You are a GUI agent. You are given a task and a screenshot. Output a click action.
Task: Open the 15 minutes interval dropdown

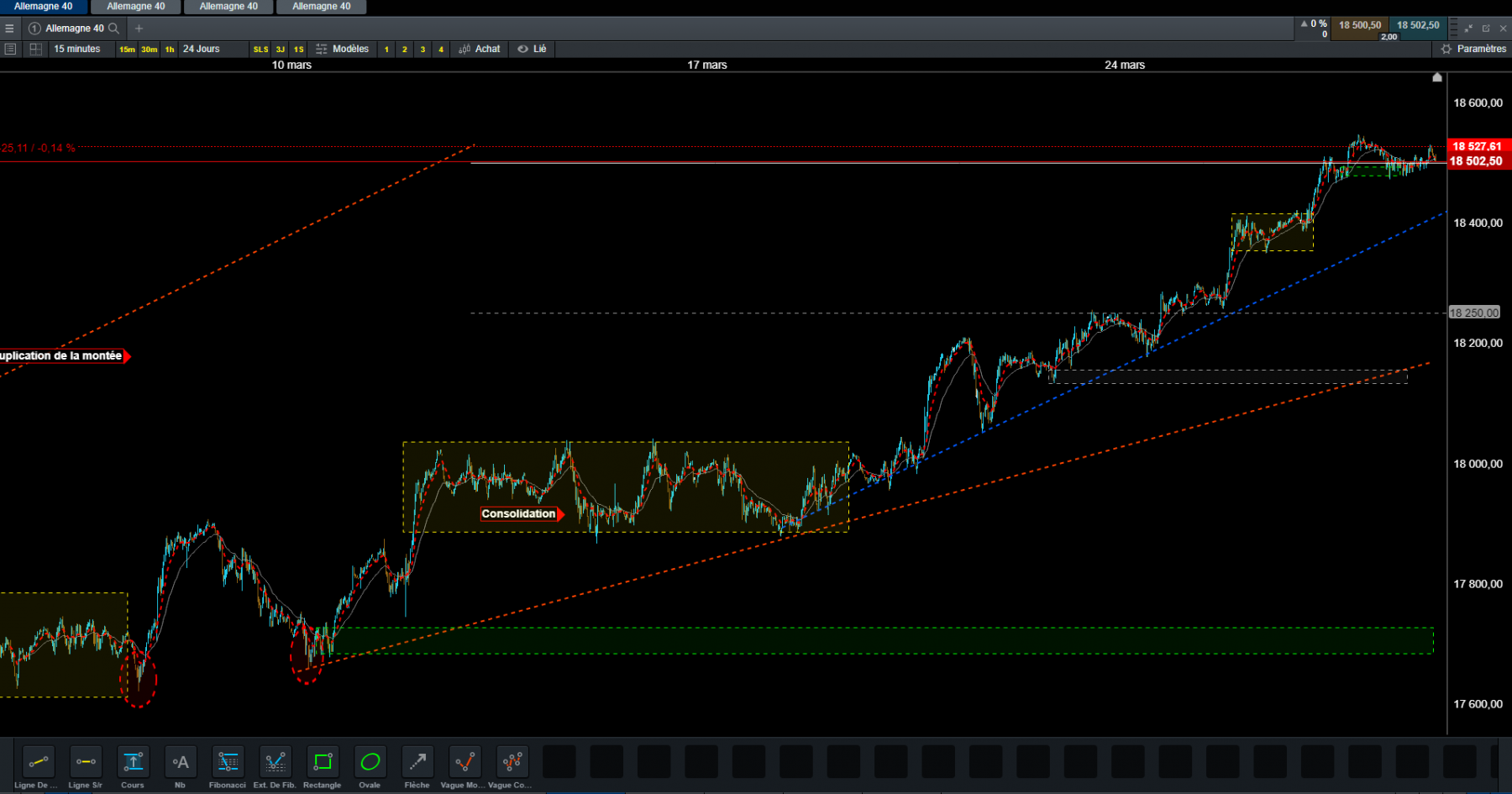(x=77, y=49)
